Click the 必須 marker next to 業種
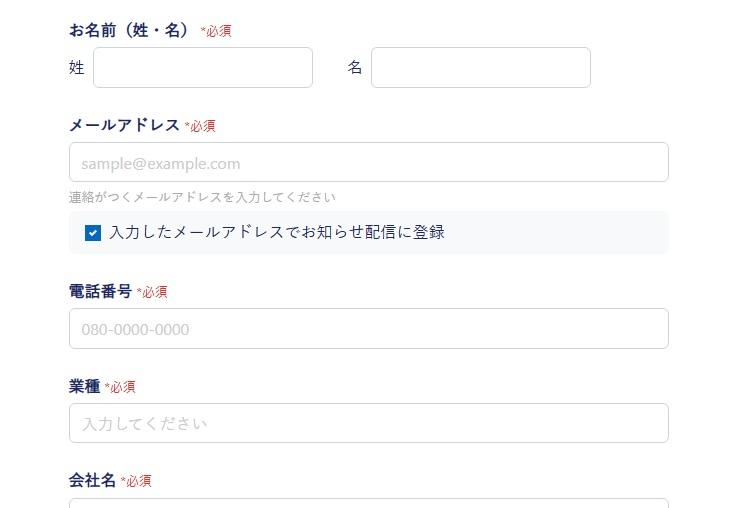Viewport: 745px width, 508px height. click(x=120, y=387)
